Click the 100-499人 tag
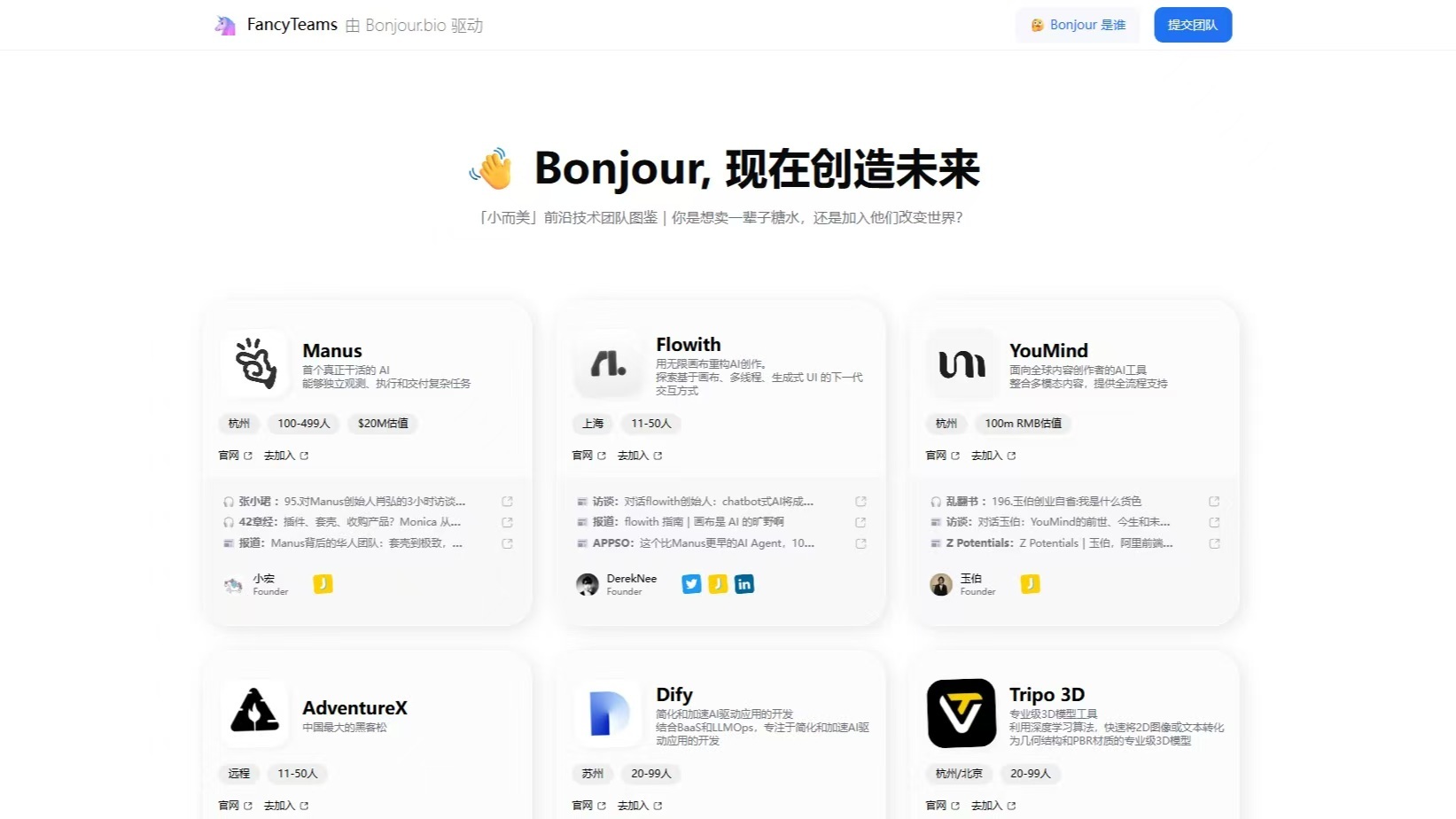 (x=304, y=424)
